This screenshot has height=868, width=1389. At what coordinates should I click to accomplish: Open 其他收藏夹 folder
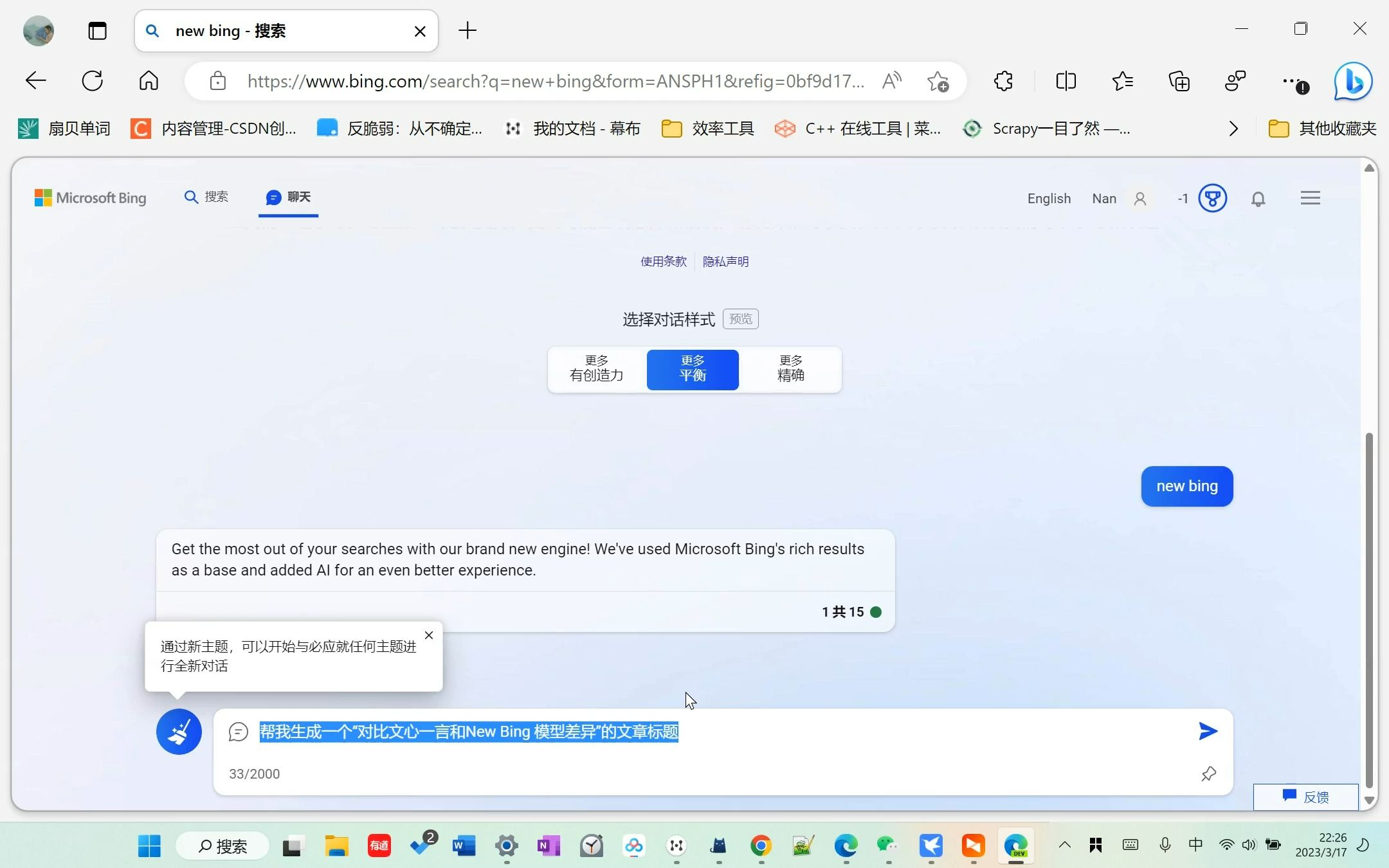click(1322, 129)
